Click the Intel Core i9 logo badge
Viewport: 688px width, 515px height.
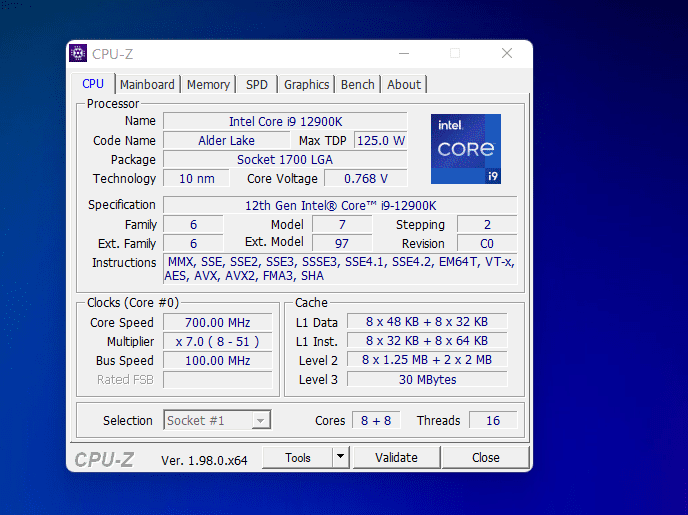[466, 149]
